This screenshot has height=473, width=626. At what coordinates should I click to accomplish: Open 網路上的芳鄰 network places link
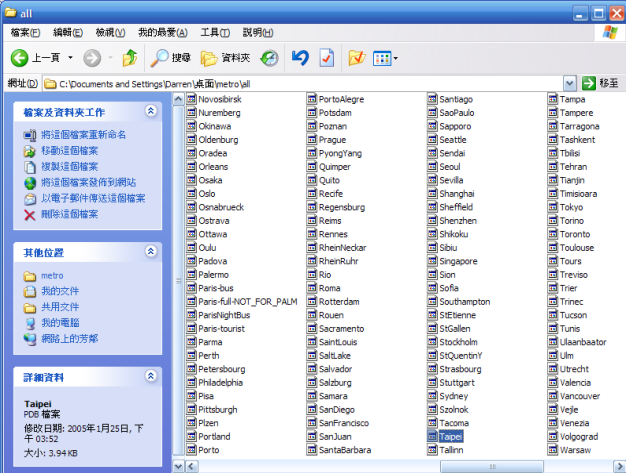[x=69, y=338]
